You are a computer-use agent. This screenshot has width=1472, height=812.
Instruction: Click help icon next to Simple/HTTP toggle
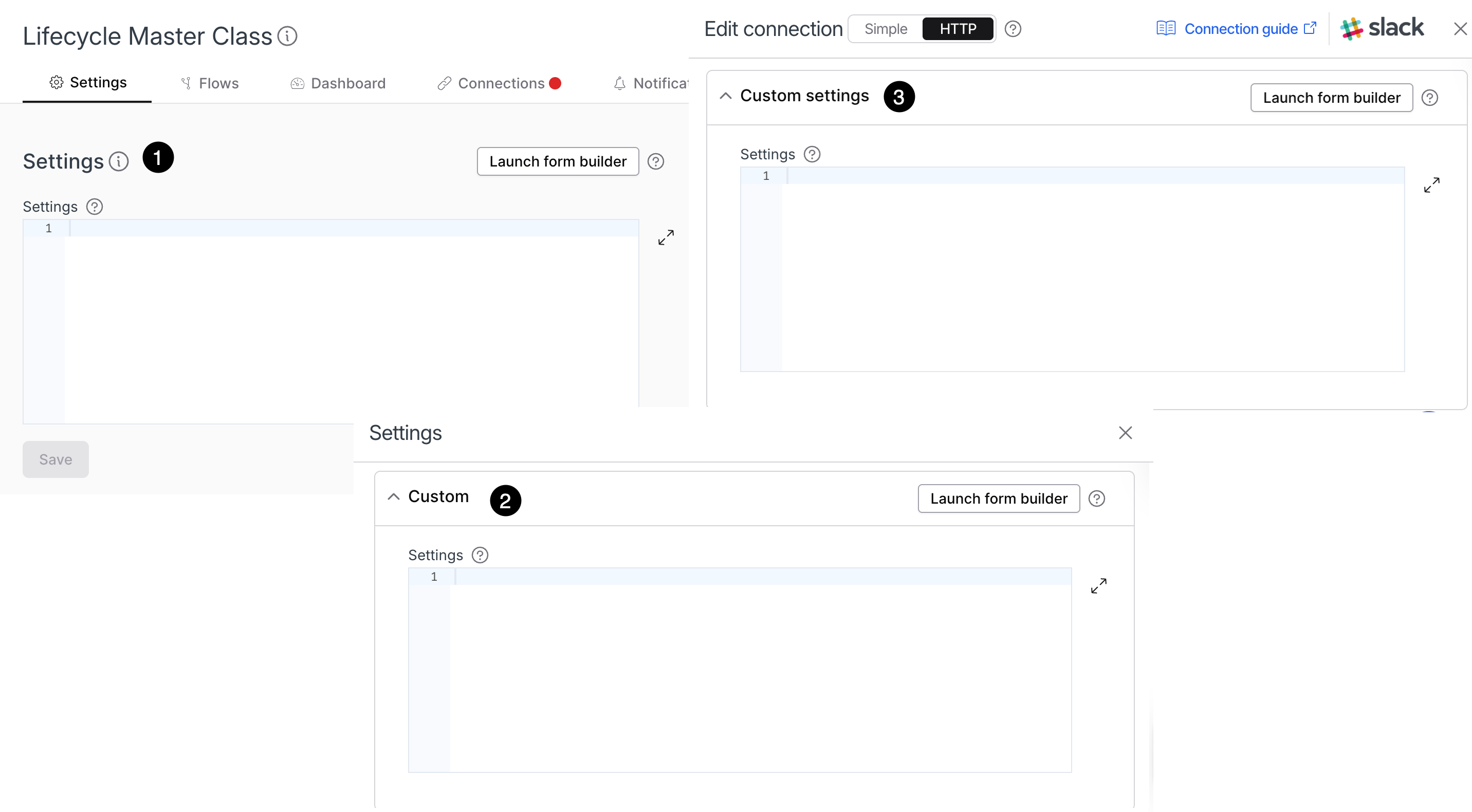click(1013, 29)
